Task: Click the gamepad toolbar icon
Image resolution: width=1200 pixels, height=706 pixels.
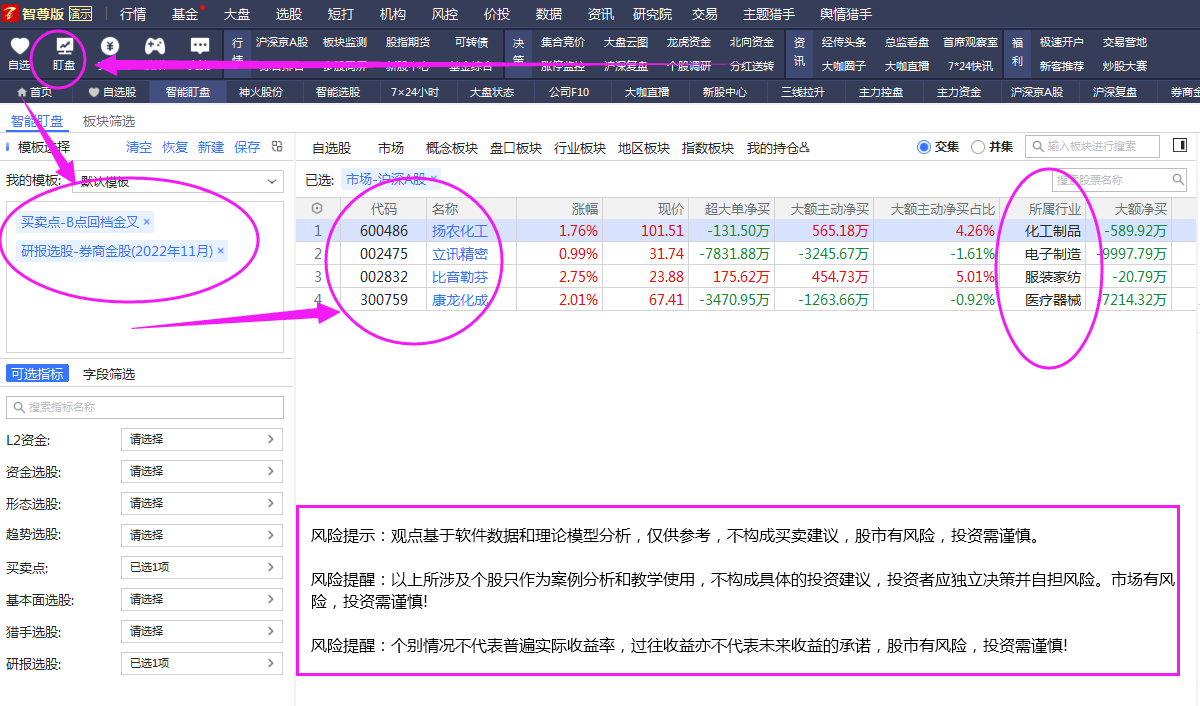Action: point(155,46)
